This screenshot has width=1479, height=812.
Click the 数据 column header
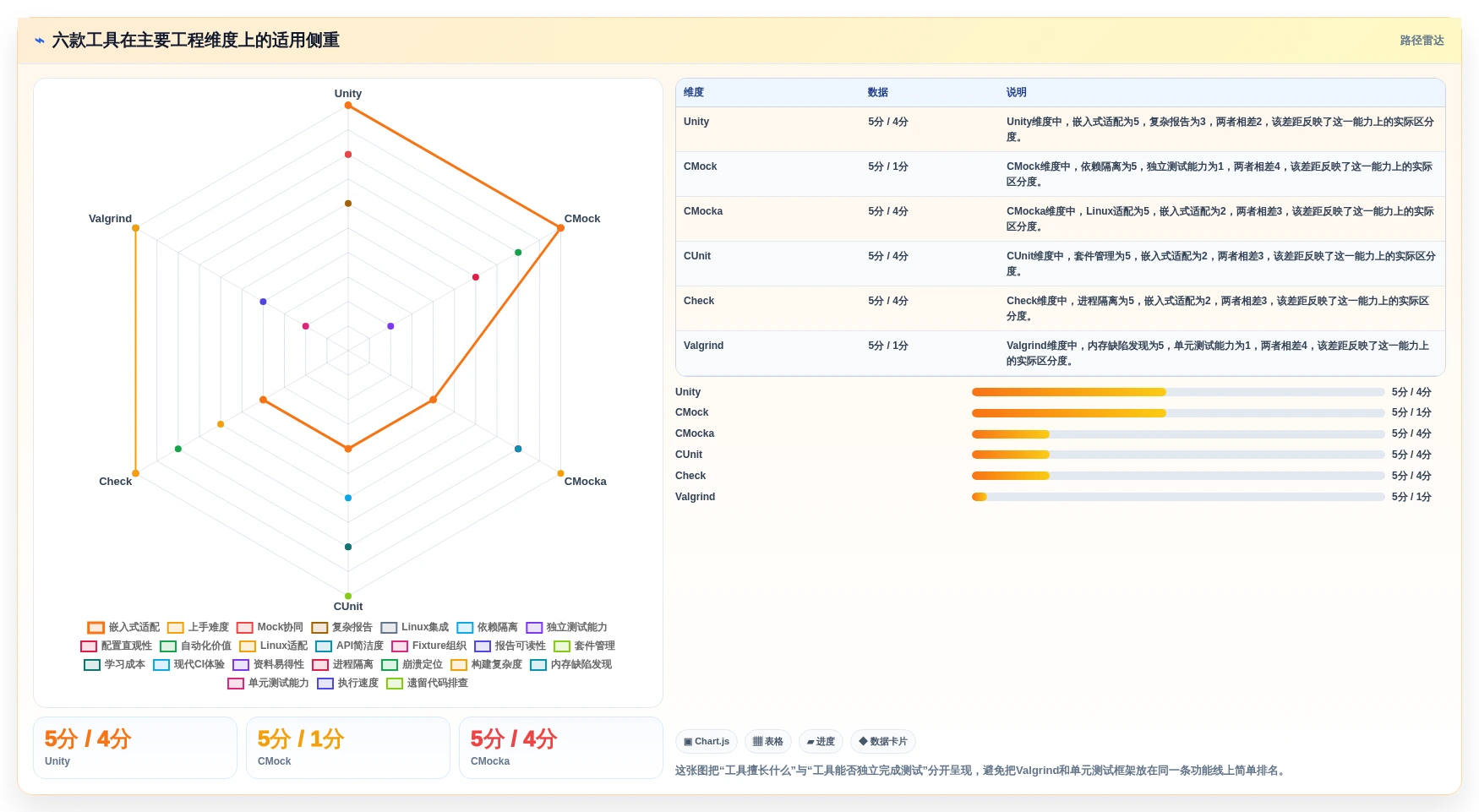pos(878,93)
